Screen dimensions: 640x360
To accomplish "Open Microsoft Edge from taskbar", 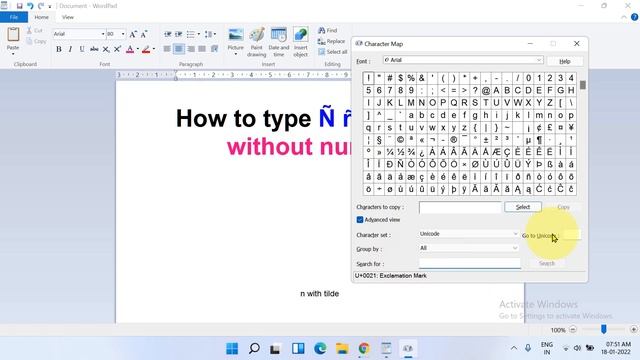I will click(x=320, y=348).
